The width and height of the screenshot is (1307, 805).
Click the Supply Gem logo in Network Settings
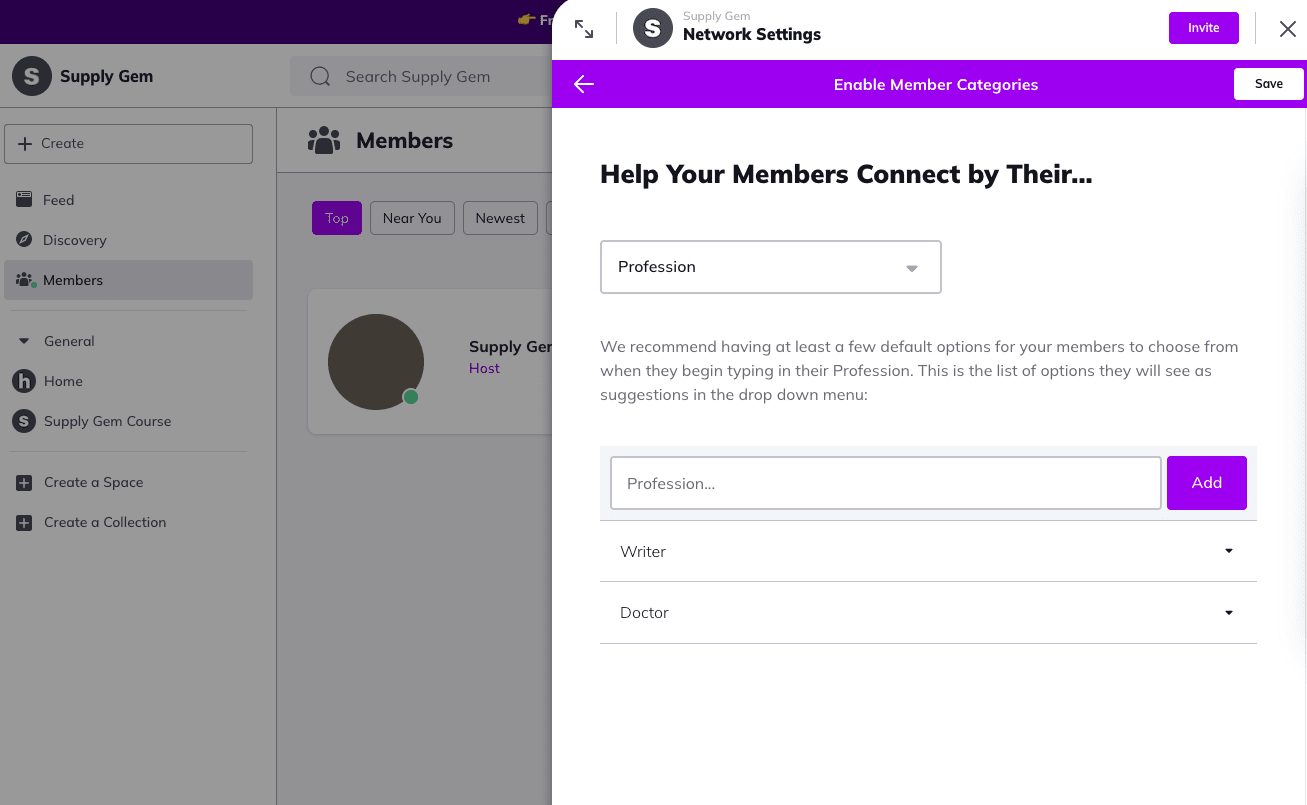click(x=653, y=28)
